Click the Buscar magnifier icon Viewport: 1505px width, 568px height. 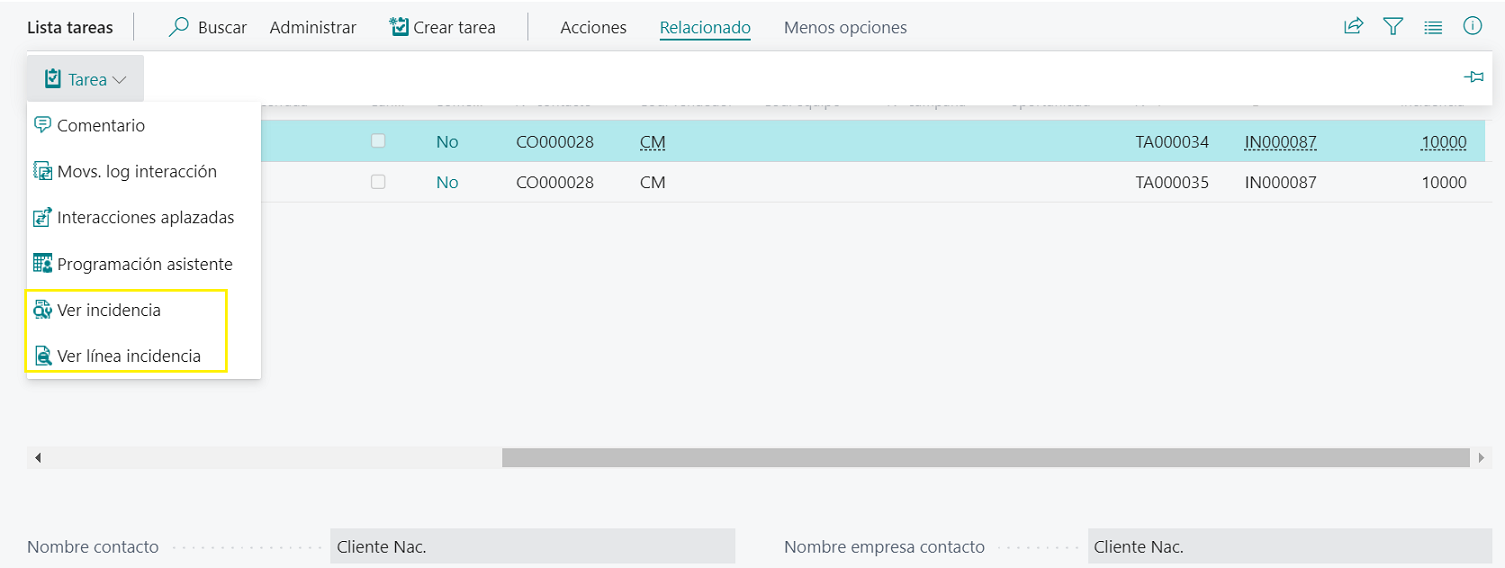179,27
